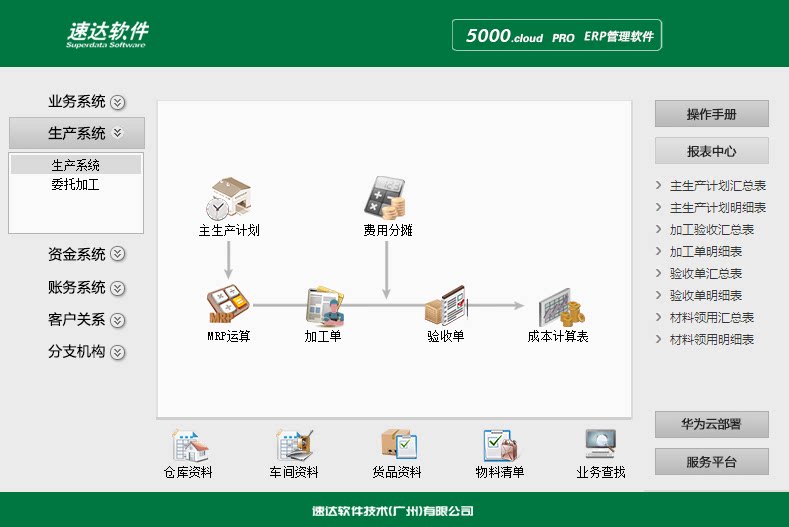Click the 分支机构 menu label

tap(76, 351)
